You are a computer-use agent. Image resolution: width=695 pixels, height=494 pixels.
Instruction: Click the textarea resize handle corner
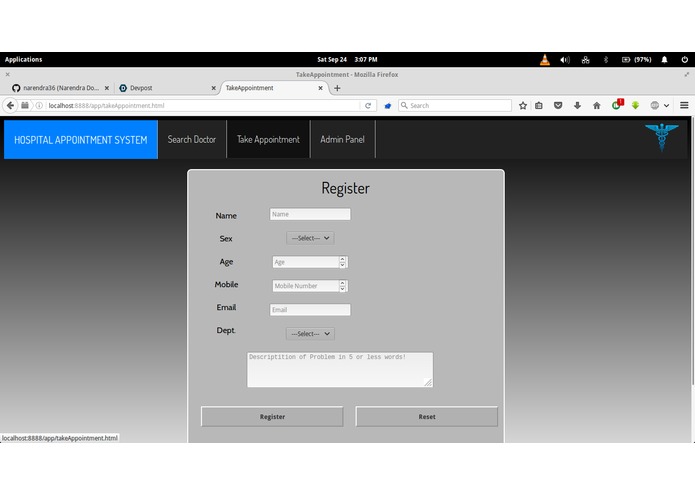428,382
